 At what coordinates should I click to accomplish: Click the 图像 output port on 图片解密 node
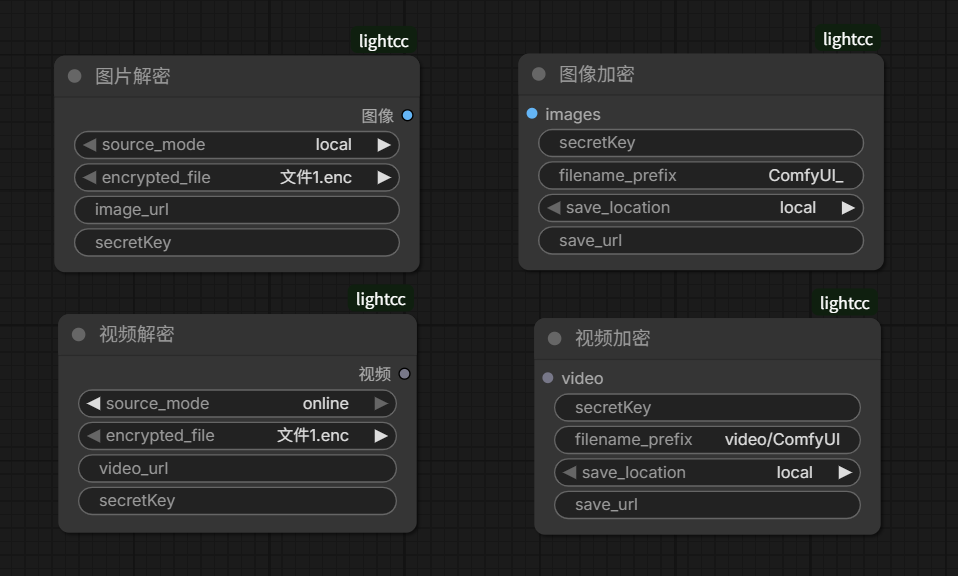point(407,116)
